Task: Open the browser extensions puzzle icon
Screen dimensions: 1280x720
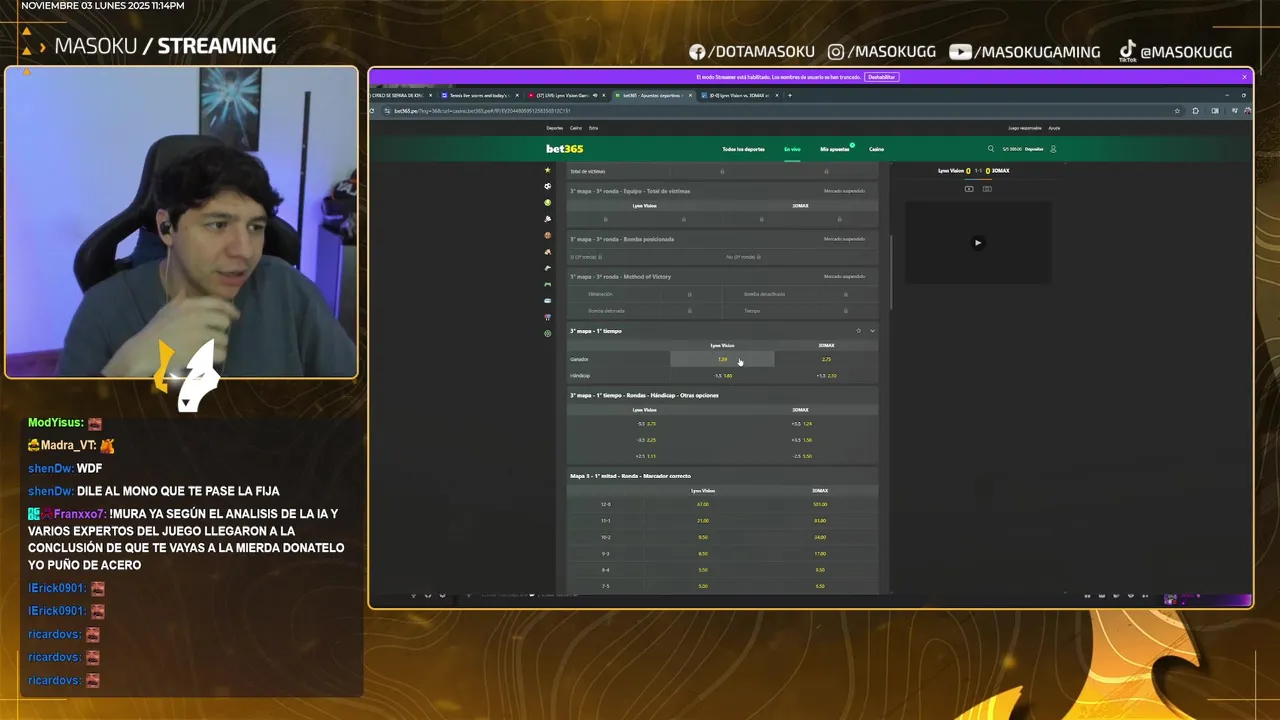Action: pos(1195,111)
